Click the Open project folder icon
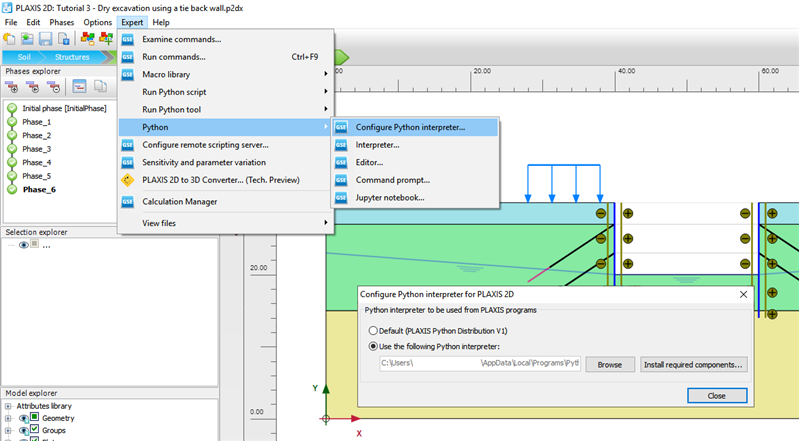The image size is (799, 441). [27, 39]
